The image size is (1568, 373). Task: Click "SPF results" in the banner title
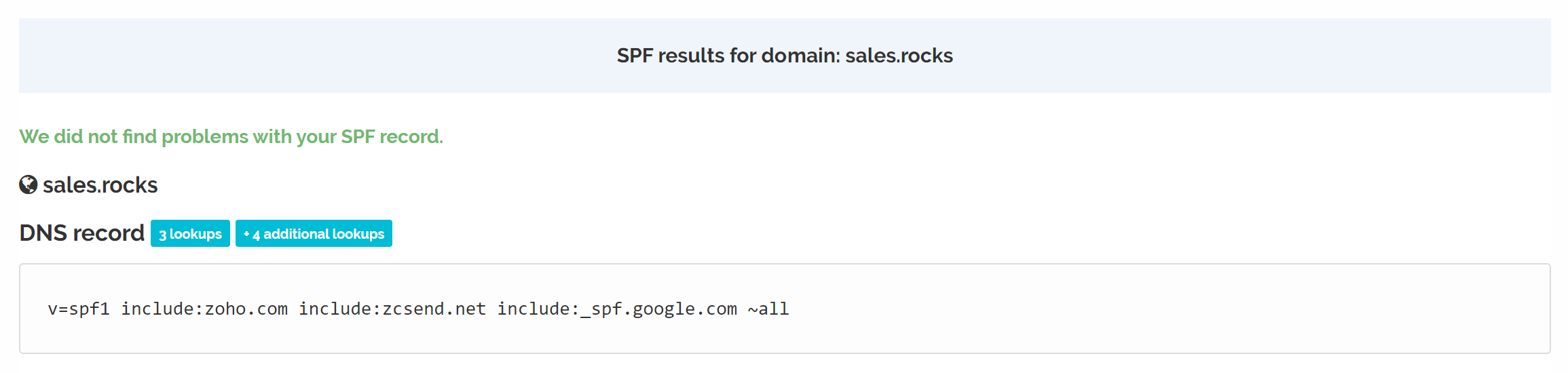(x=671, y=56)
